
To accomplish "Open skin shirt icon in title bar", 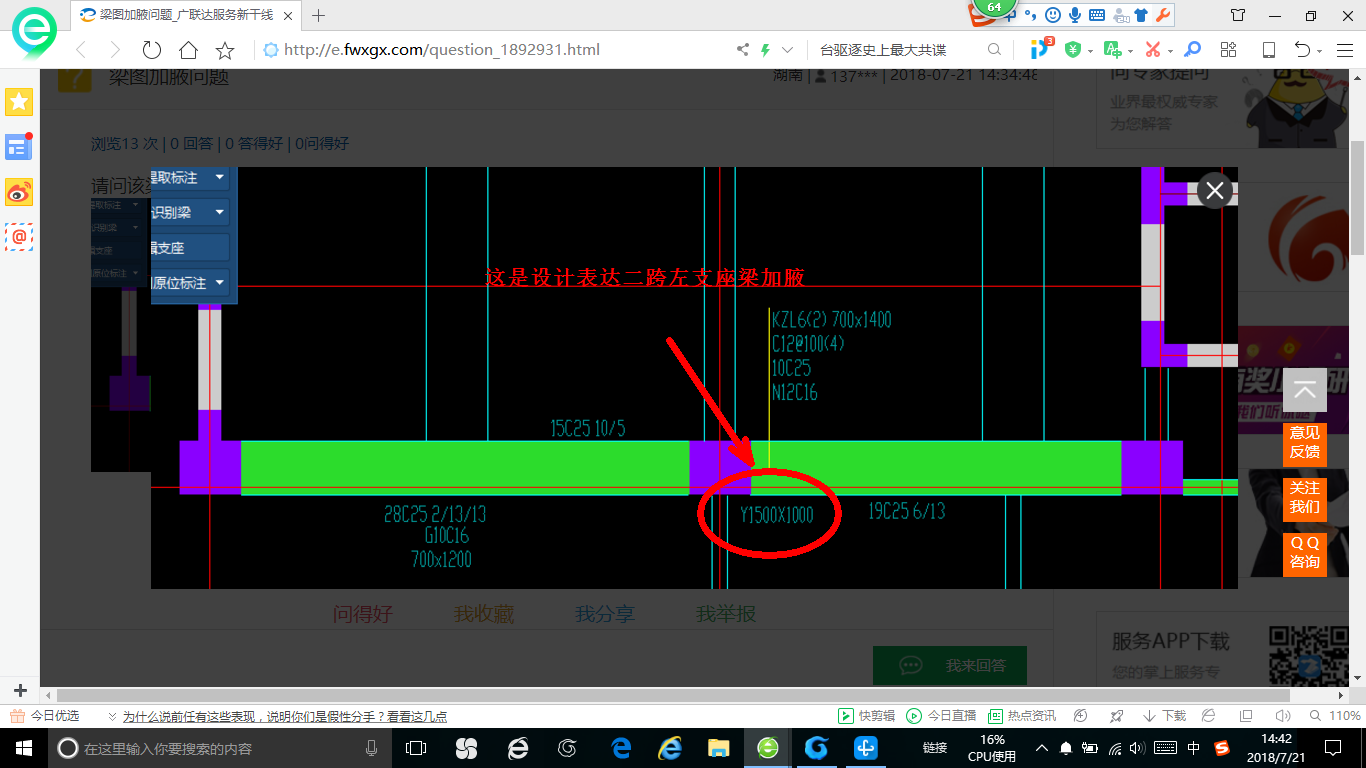I will click(1238, 15).
